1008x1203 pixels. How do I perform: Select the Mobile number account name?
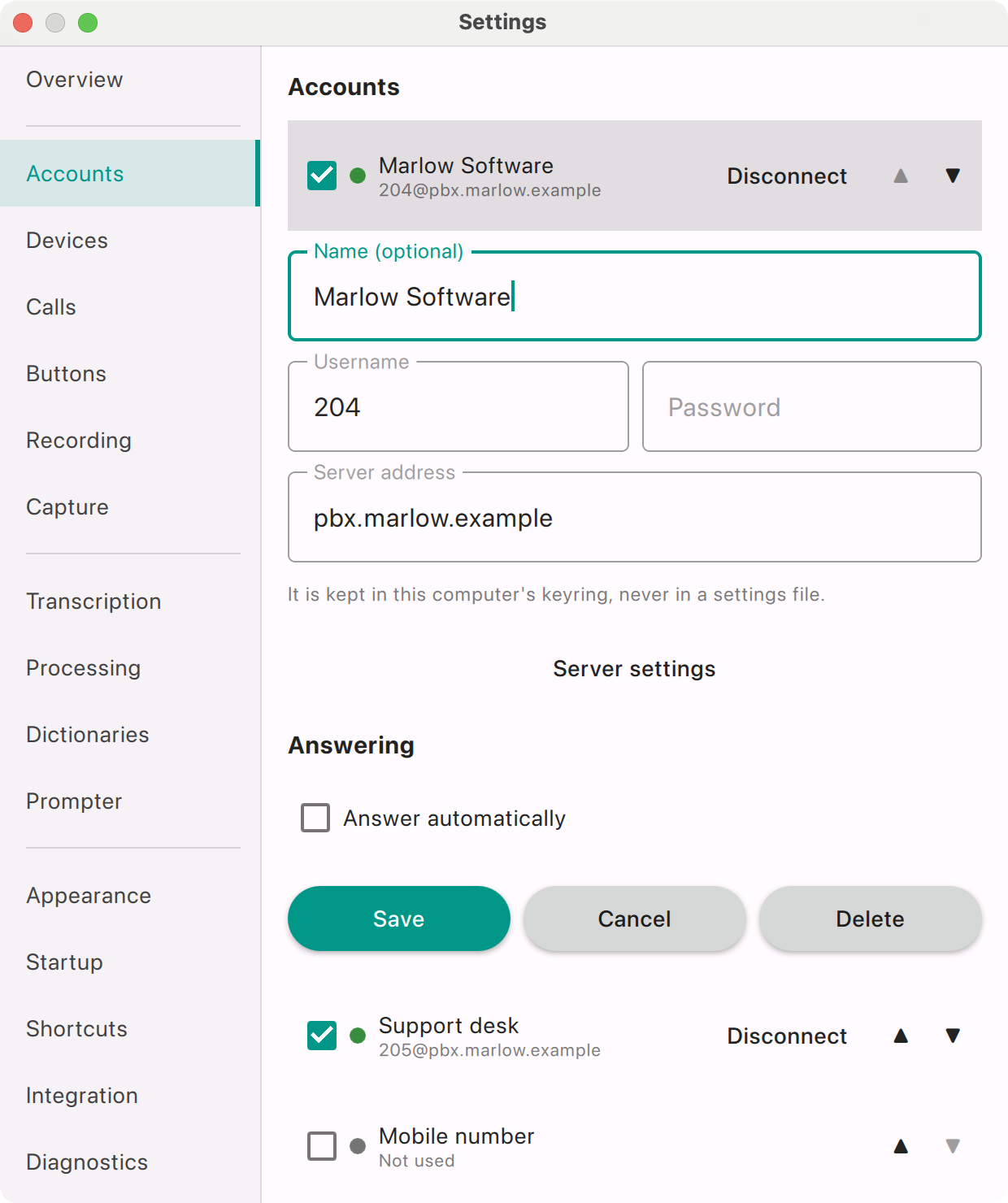point(457,1136)
